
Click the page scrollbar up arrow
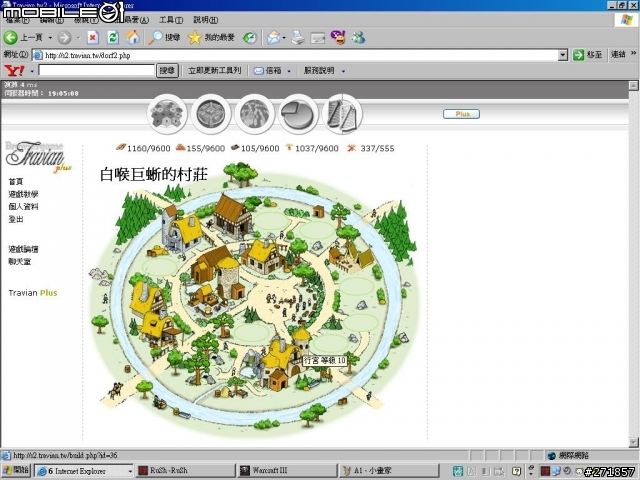point(633,85)
